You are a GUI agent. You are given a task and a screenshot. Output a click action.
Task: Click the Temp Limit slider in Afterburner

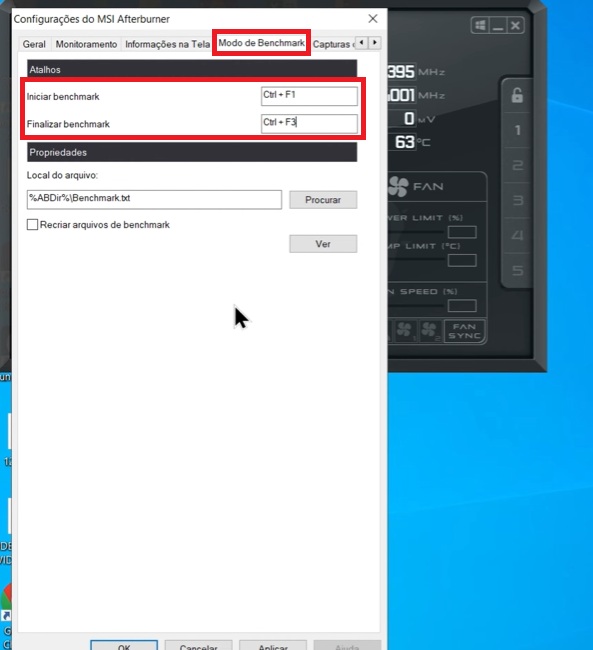point(416,260)
